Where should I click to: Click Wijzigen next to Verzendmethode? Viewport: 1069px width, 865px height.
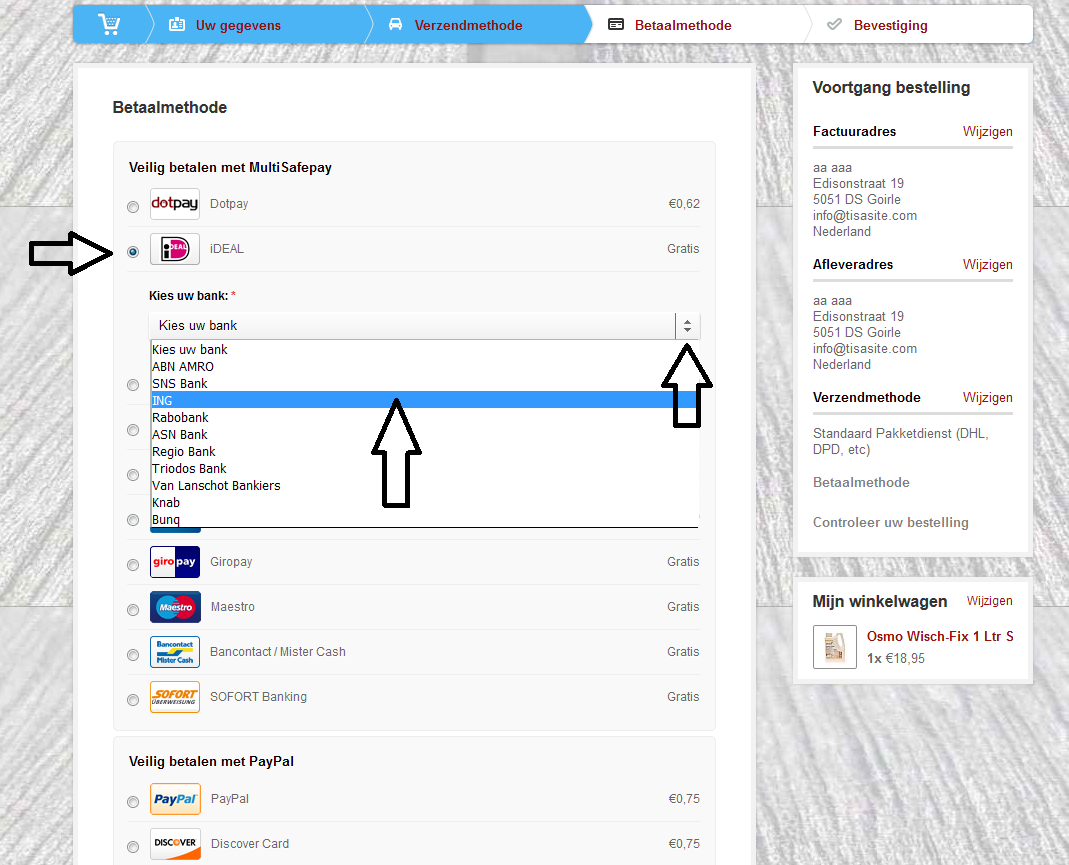(987, 397)
